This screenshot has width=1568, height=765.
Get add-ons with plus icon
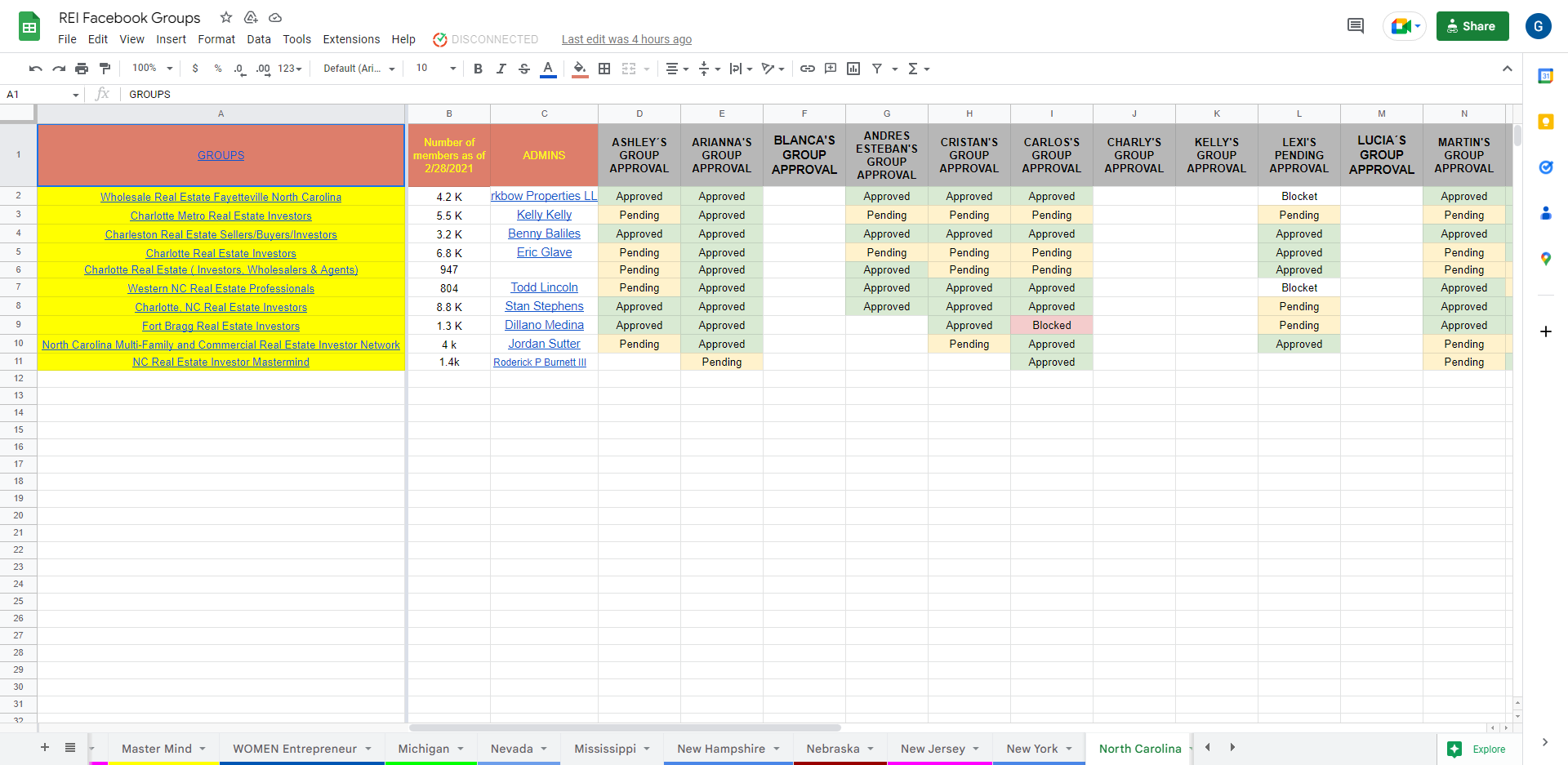[1545, 331]
